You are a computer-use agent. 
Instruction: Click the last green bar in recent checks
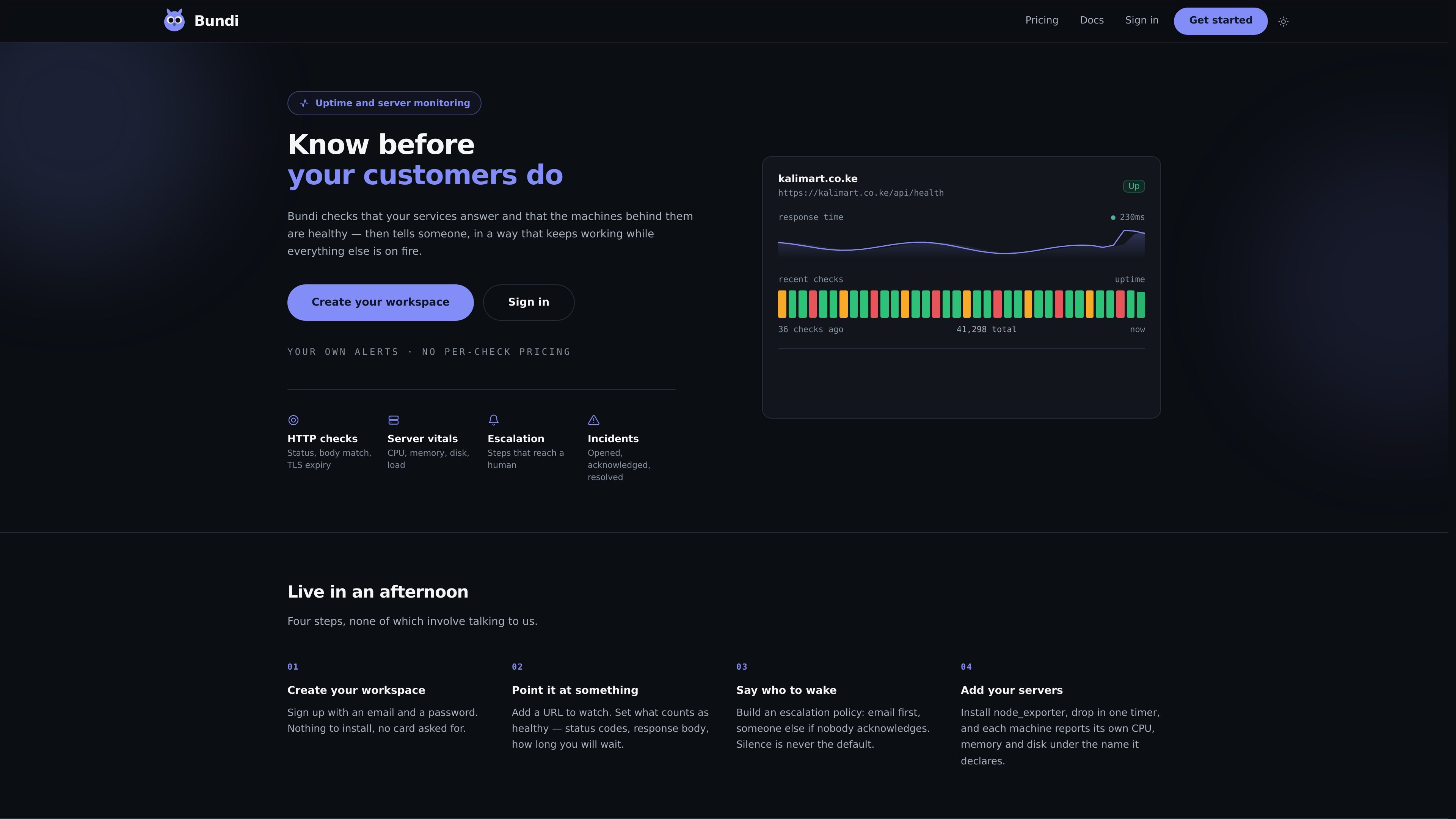coord(1141,304)
